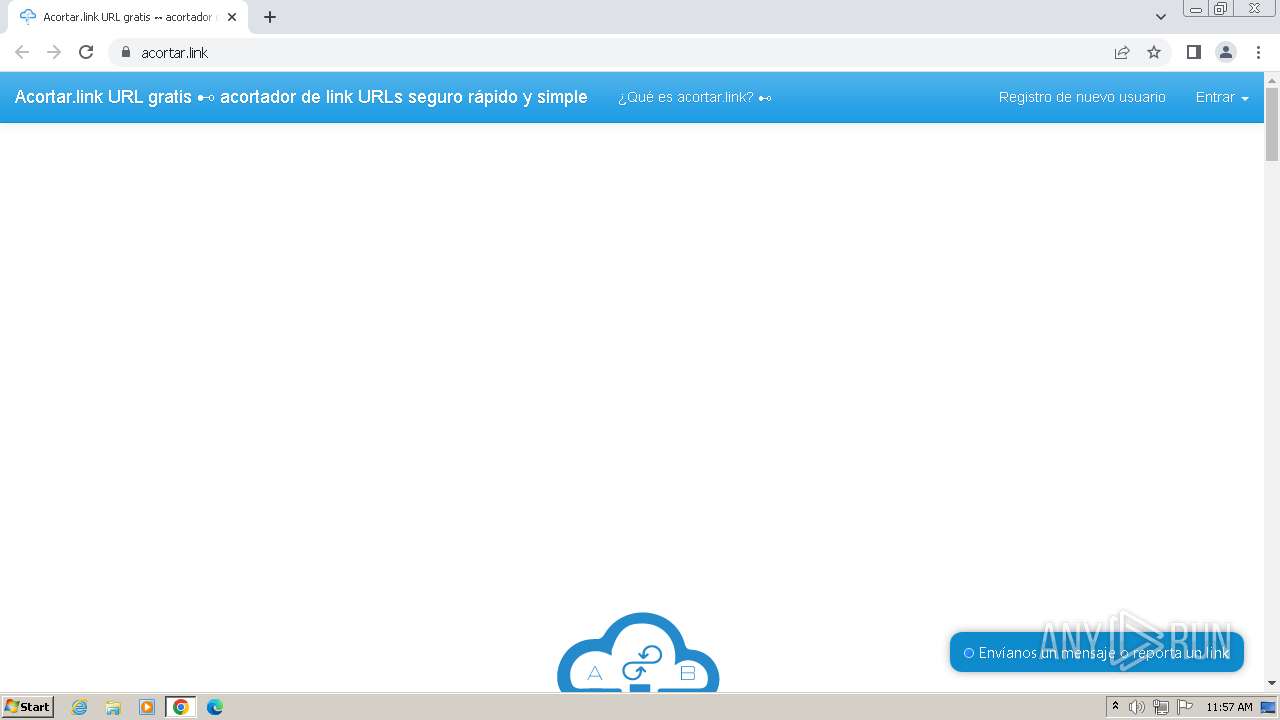Go back using the browser back arrow
This screenshot has width=1280, height=720.
tap(22, 52)
